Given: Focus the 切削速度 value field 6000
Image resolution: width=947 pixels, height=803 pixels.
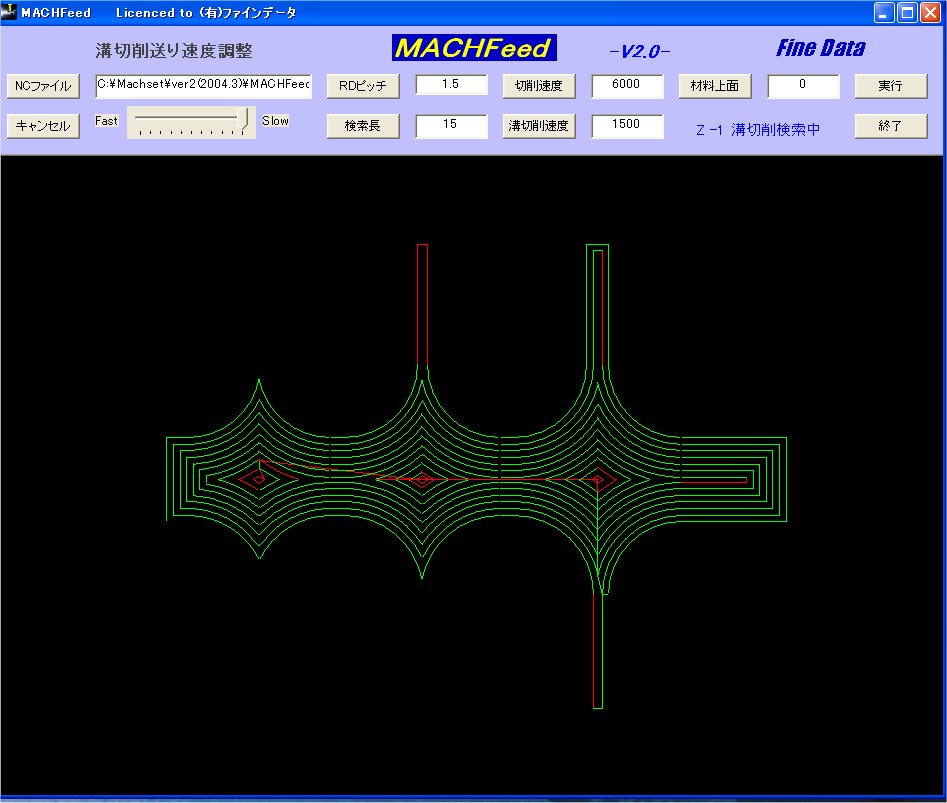Looking at the screenshot, I should coord(627,86).
